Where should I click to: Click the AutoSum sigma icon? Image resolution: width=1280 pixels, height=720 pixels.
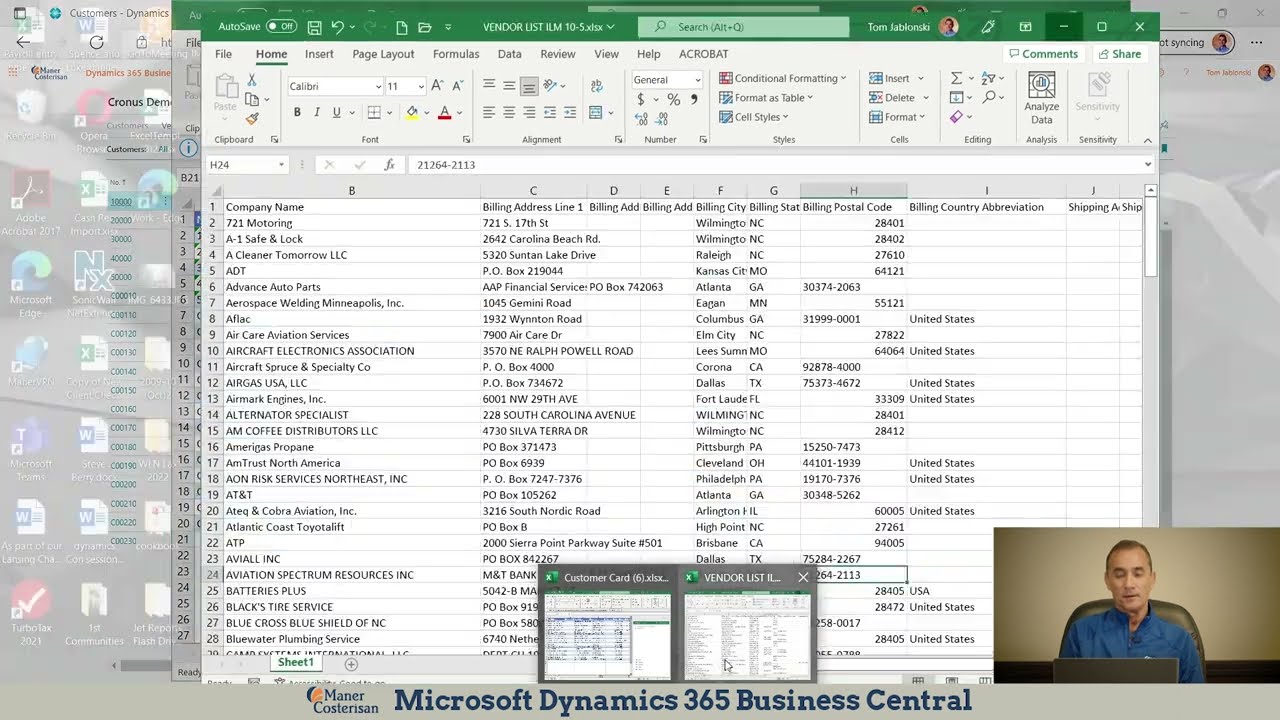(957, 78)
